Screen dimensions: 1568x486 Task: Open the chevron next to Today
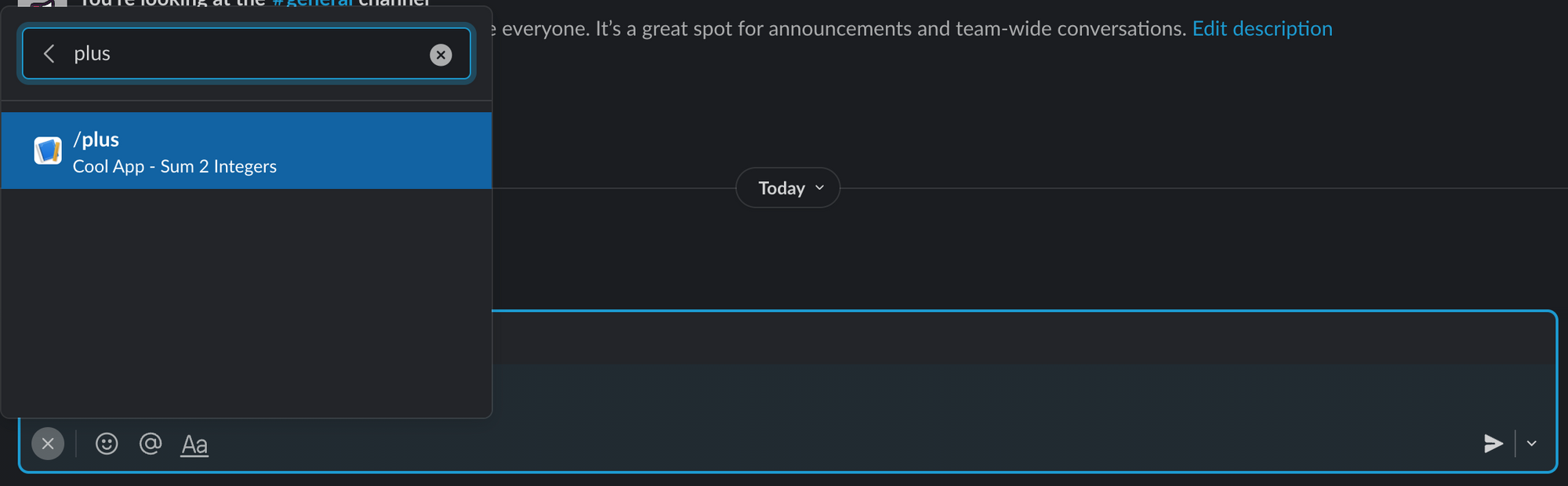point(818,188)
